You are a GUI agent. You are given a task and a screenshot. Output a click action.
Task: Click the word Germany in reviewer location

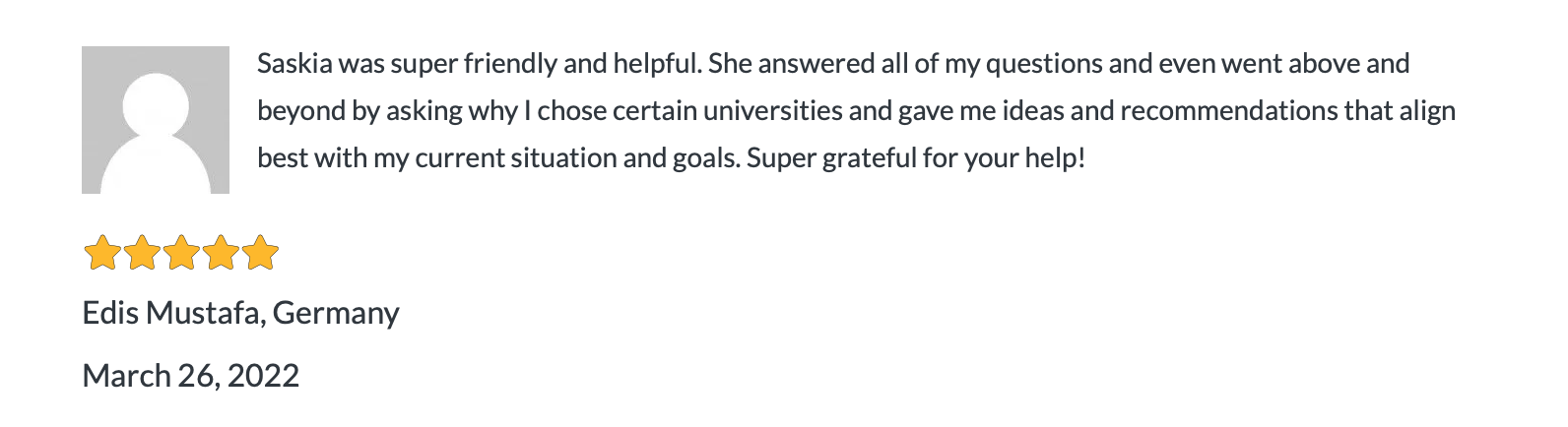[x=336, y=313]
